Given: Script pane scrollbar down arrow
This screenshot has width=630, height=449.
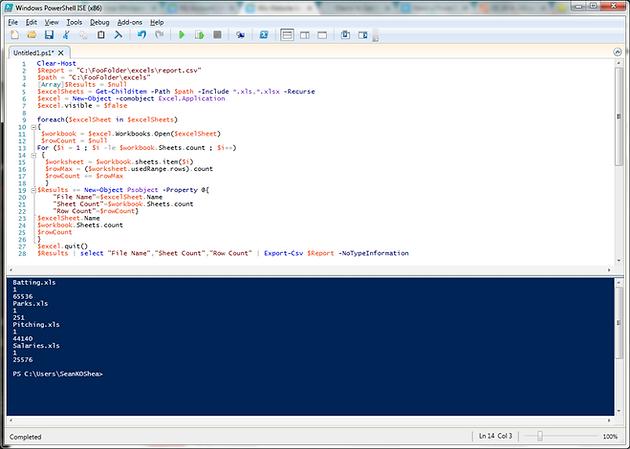Looking at the screenshot, I should click(619, 260).
